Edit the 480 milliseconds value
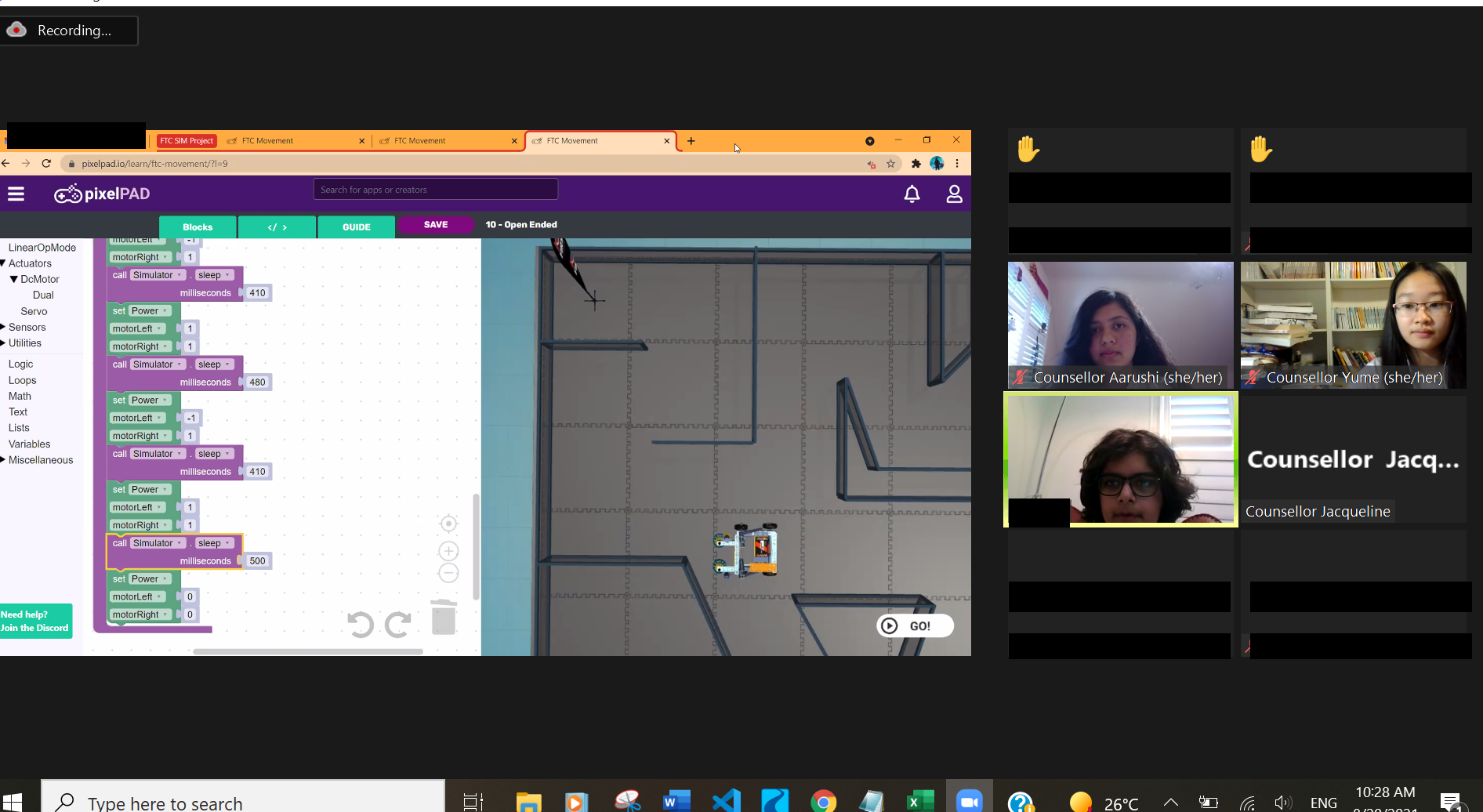1483x812 pixels. (257, 382)
